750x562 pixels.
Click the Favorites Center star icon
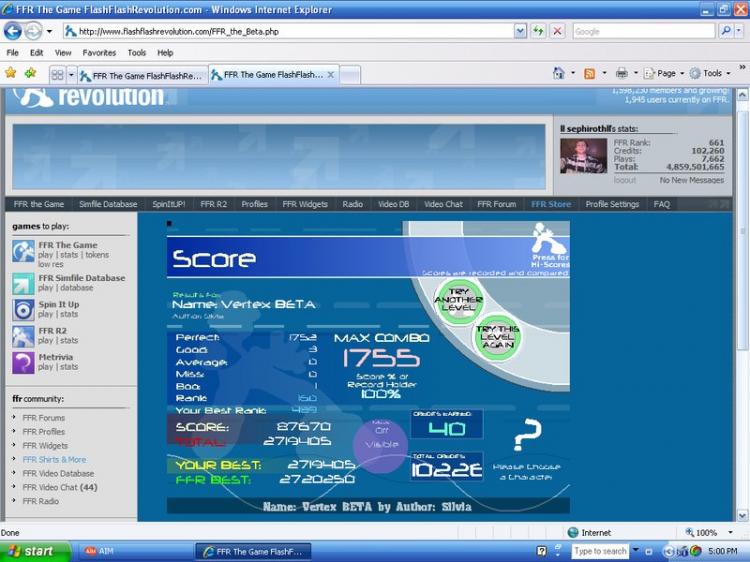point(11,73)
